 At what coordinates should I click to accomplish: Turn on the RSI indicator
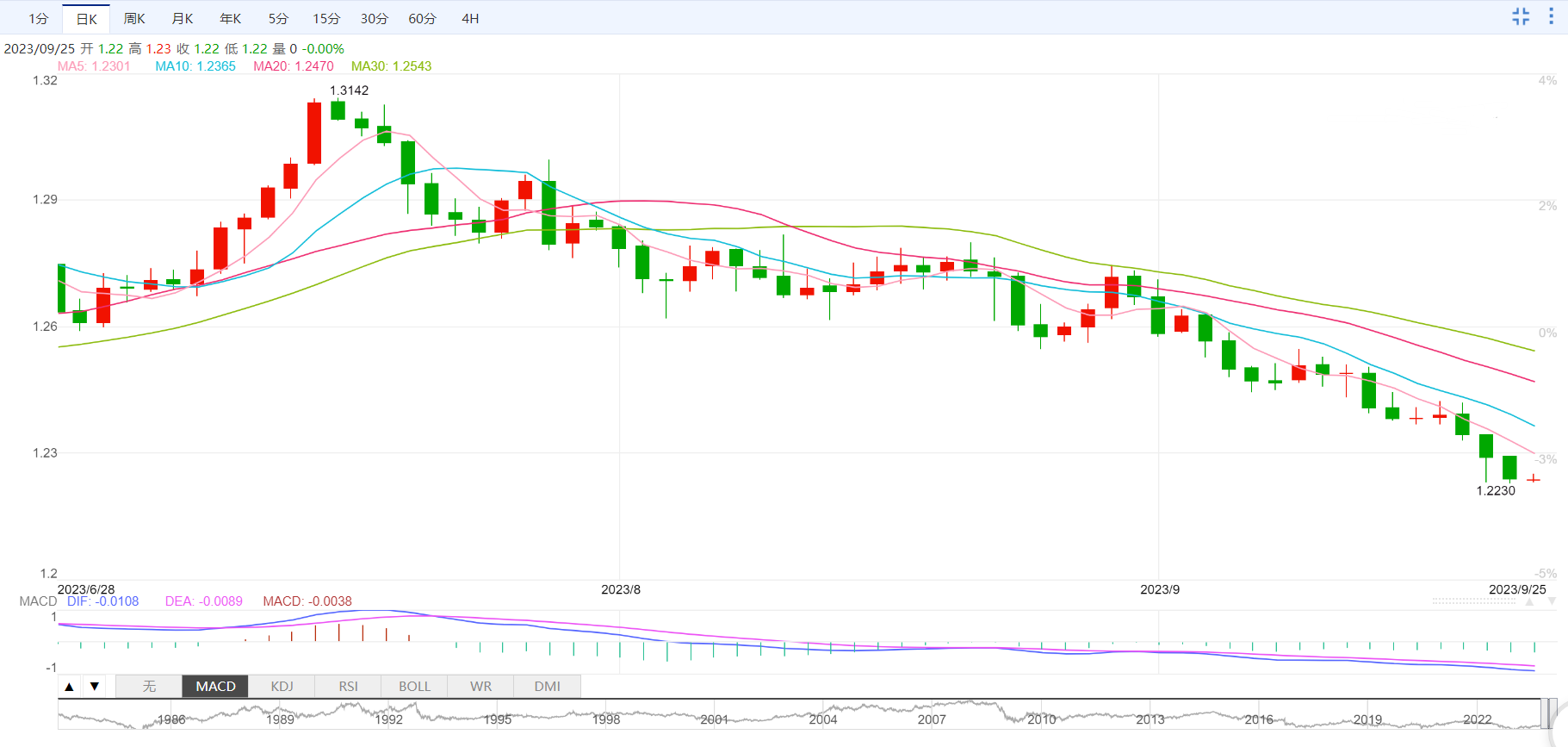[x=348, y=687]
